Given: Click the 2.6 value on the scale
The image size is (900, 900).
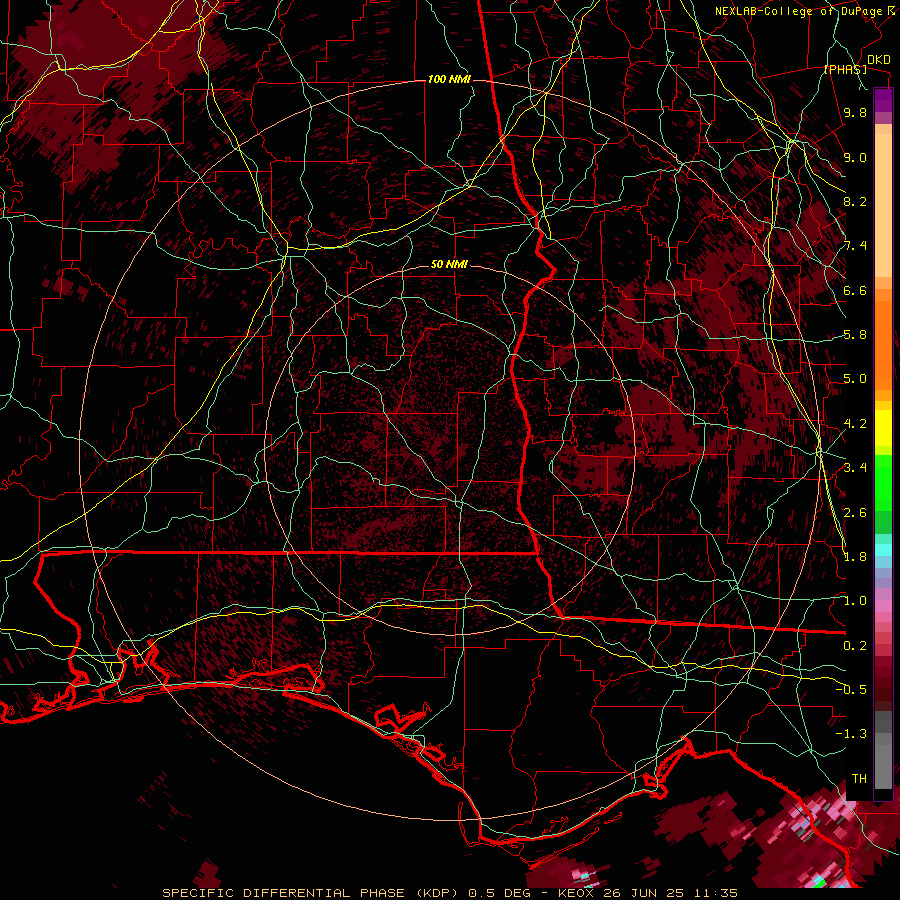Looking at the screenshot, I should pyautogui.click(x=855, y=512).
